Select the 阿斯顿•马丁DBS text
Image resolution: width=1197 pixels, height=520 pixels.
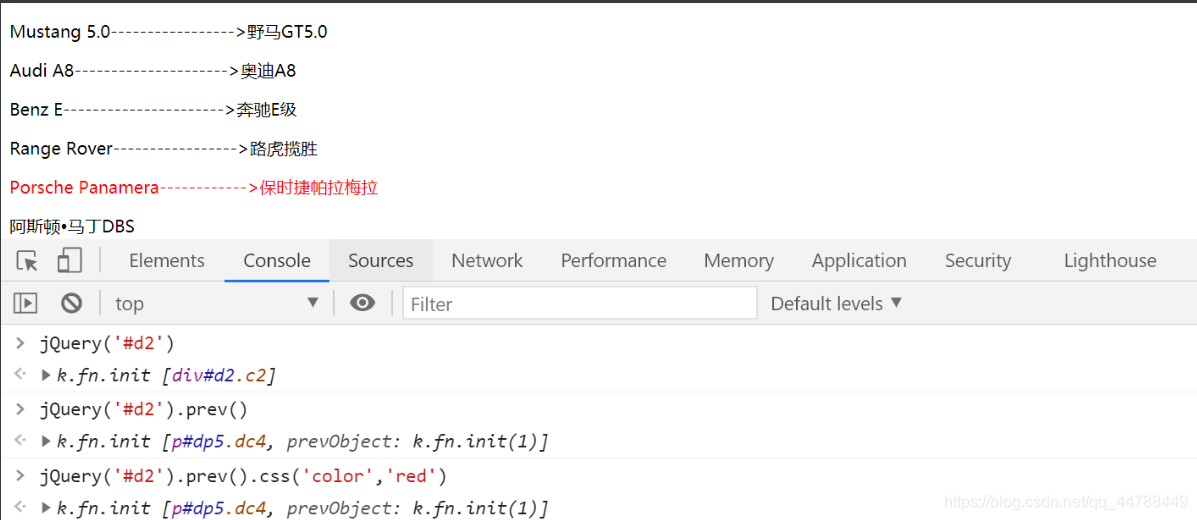click(73, 226)
